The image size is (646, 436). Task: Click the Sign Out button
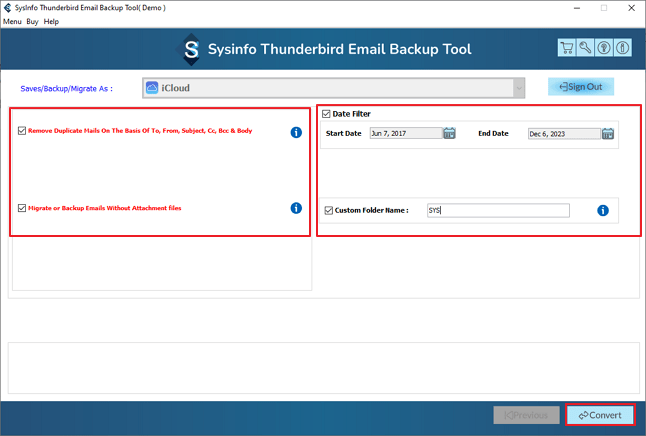click(x=581, y=87)
